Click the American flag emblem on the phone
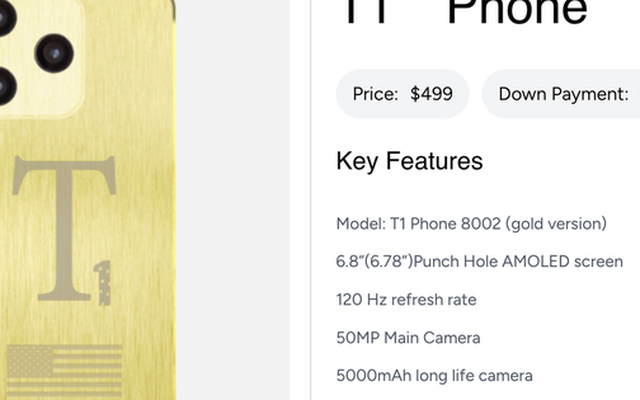 (65, 371)
